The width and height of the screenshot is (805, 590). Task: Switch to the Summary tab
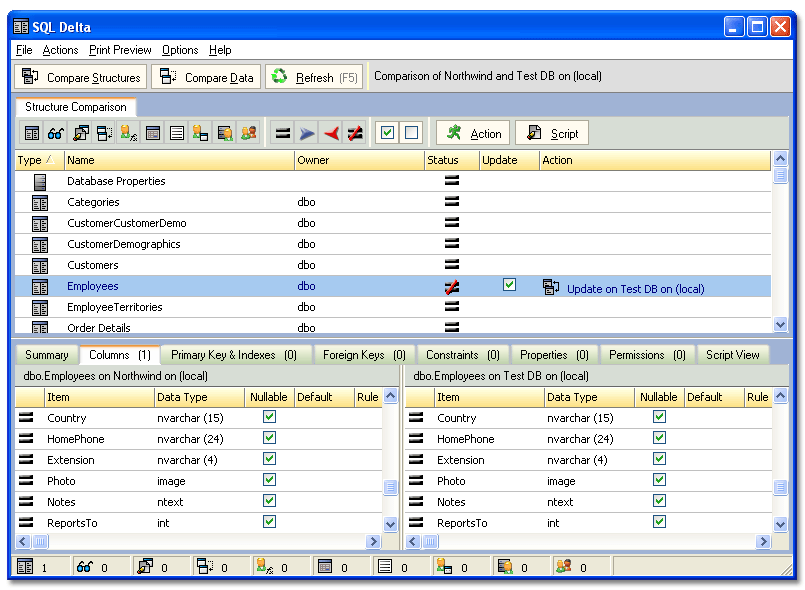47,355
